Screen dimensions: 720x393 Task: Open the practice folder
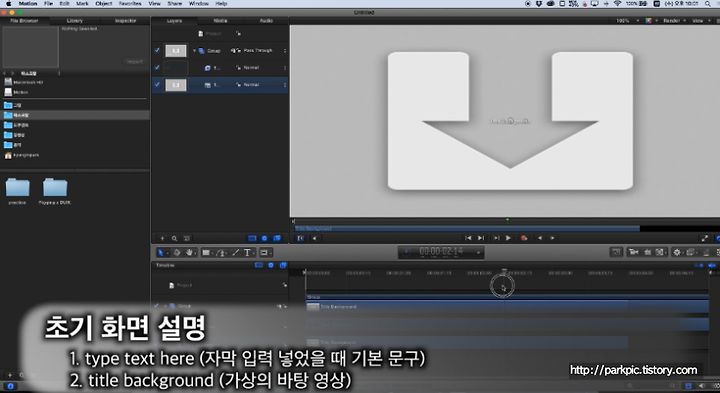click(17, 191)
